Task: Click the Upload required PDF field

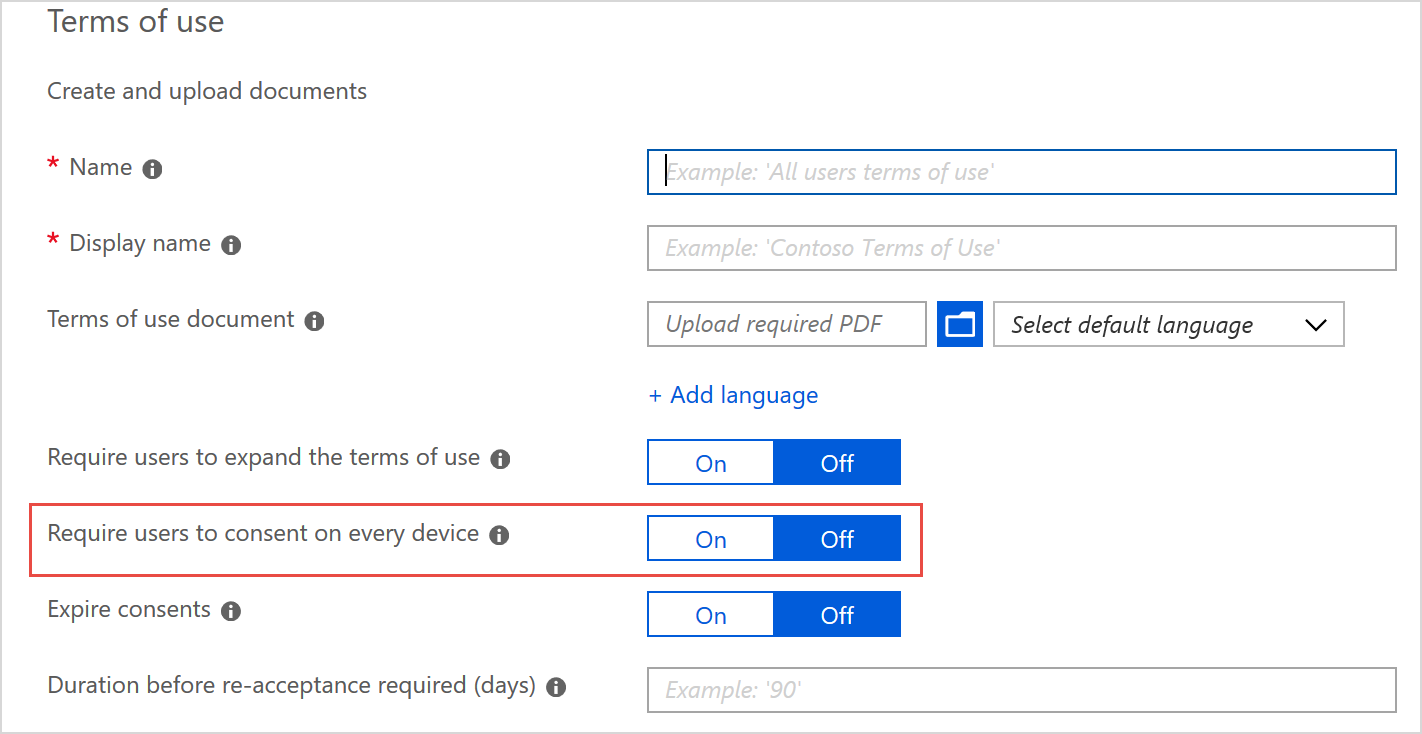Action: 786,324
